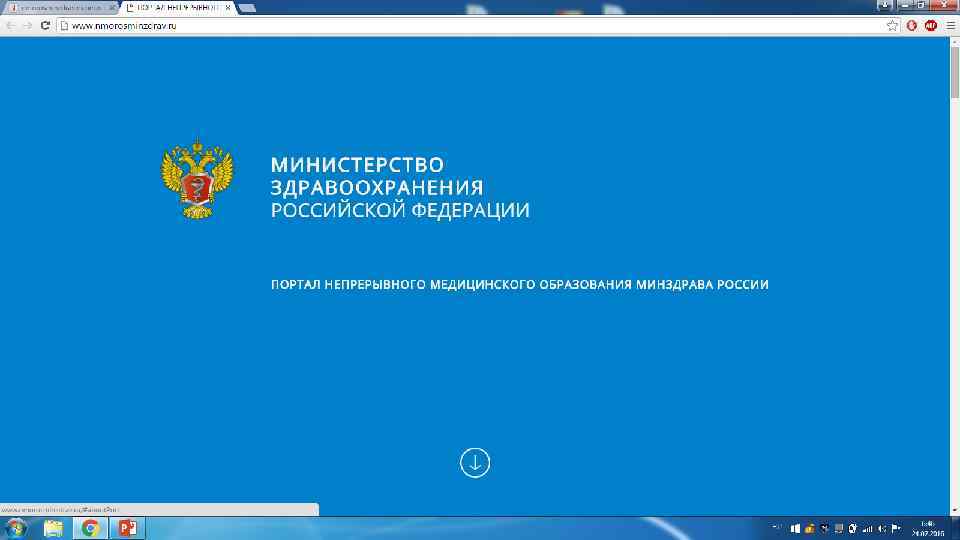Click the scrollbar down arrow
The height and width of the screenshot is (540, 960).
tap(954, 511)
